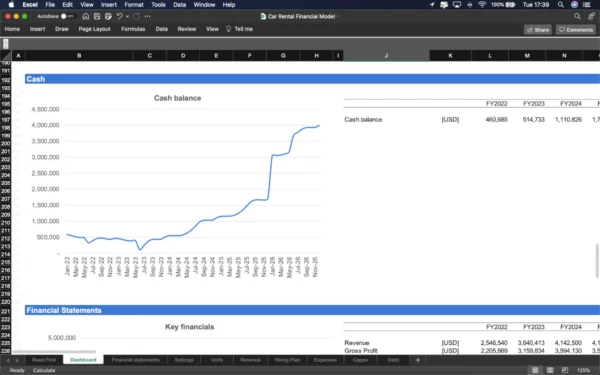Switch to the Hiring Plan sheet tab
The width and height of the screenshot is (600, 375).
point(287,360)
